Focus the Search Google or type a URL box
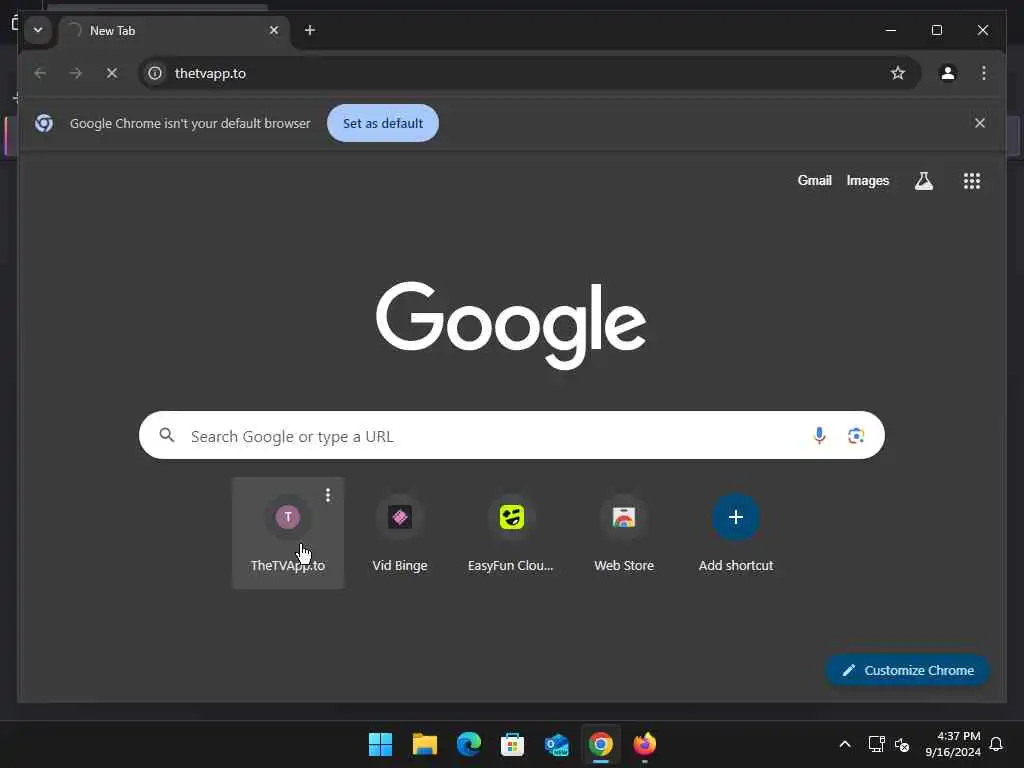 tap(511, 436)
